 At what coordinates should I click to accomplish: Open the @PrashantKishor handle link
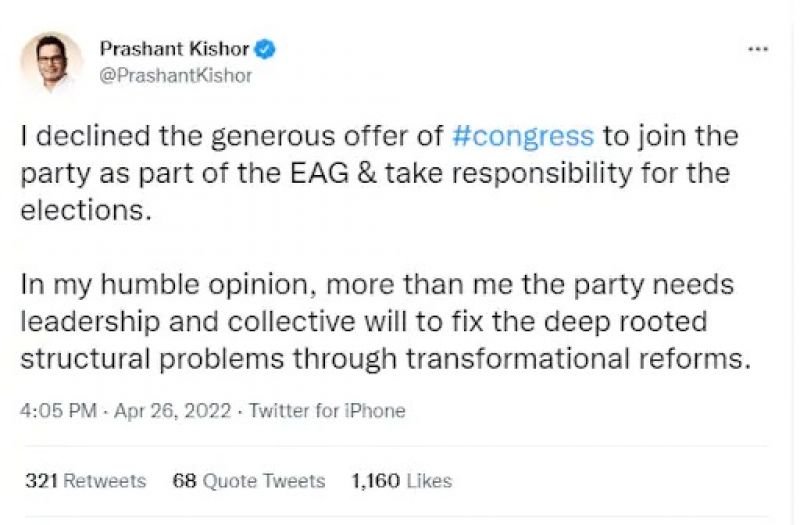175,75
